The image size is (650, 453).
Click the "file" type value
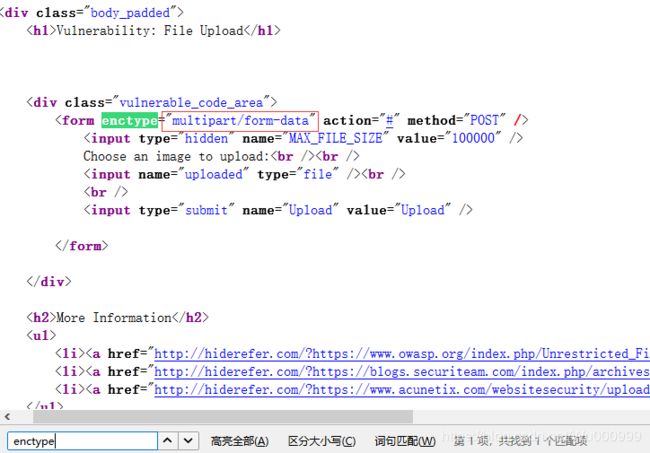coord(318,174)
